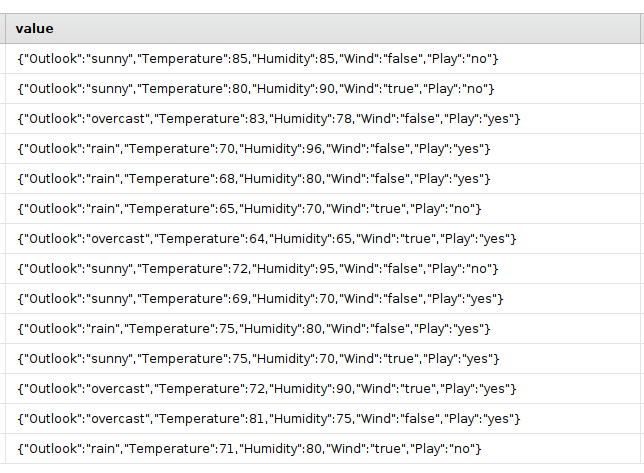Click the overcast row with Temperature 64
Viewport: 644px width, 473px height.
(266, 239)
